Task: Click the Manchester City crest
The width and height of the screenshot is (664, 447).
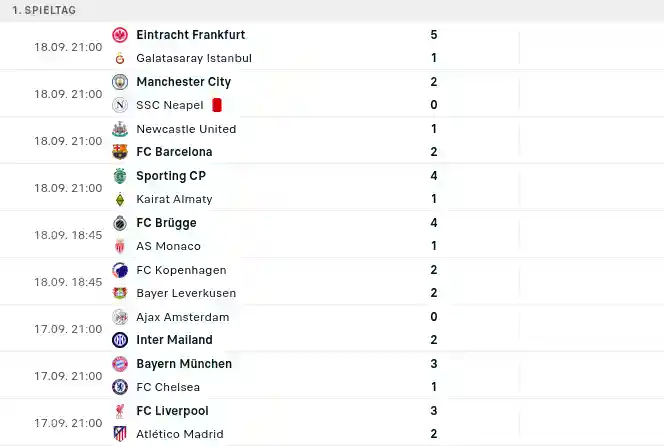Action: pos(120,82)
